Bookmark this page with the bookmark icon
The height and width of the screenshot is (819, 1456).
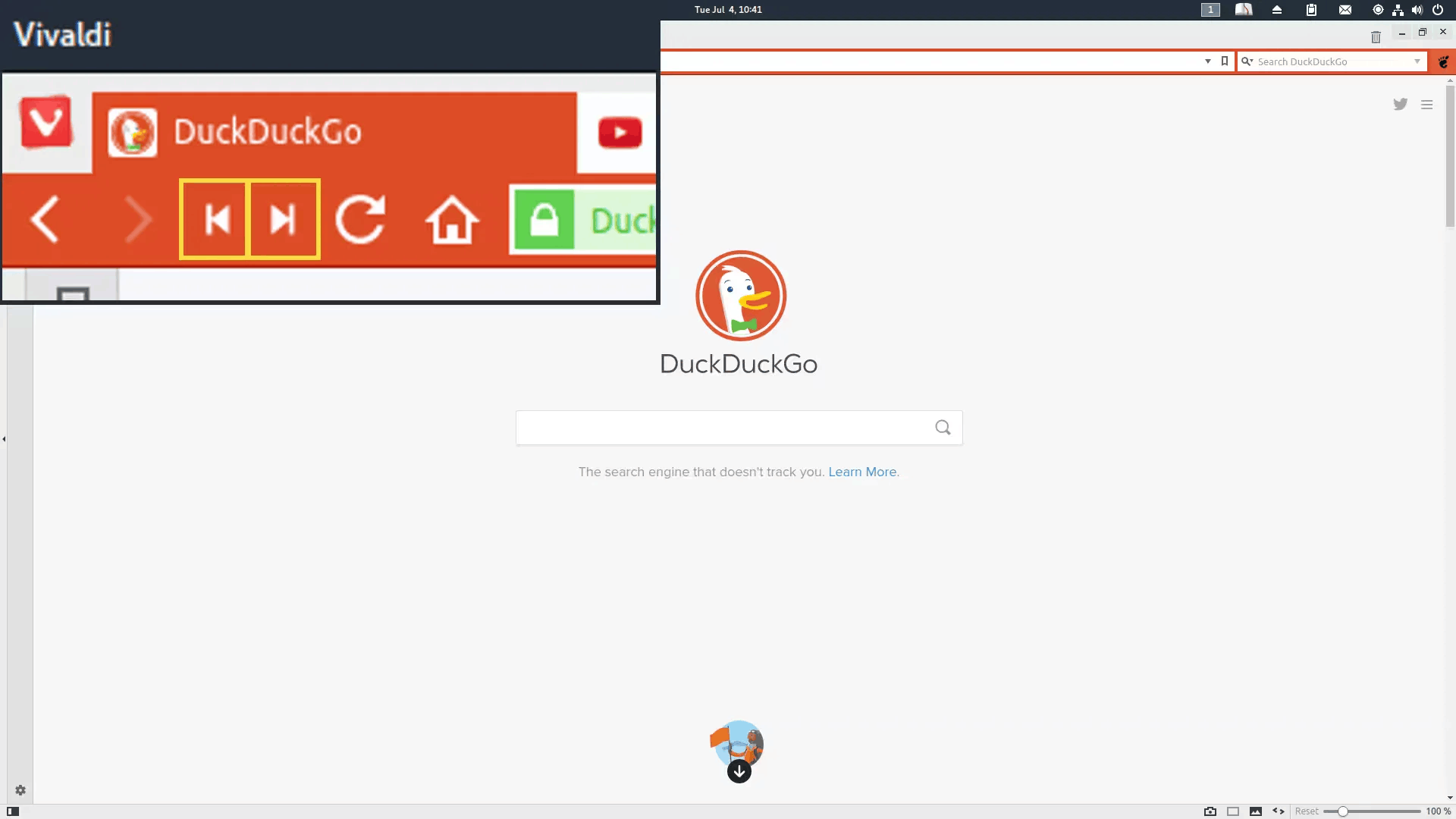click(1225, 61)
